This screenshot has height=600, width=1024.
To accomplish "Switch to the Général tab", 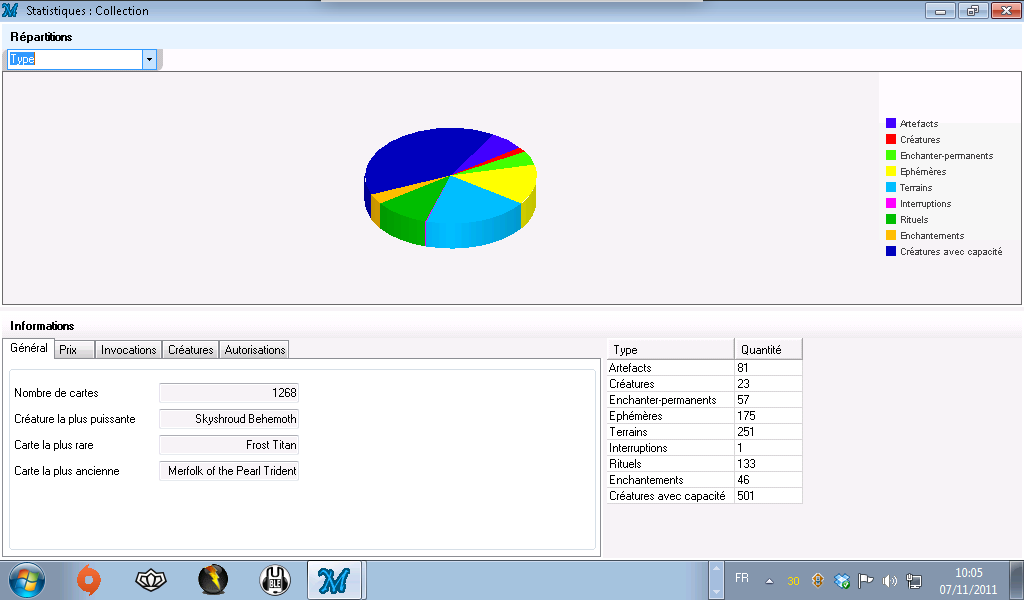I will click(29, 349).
